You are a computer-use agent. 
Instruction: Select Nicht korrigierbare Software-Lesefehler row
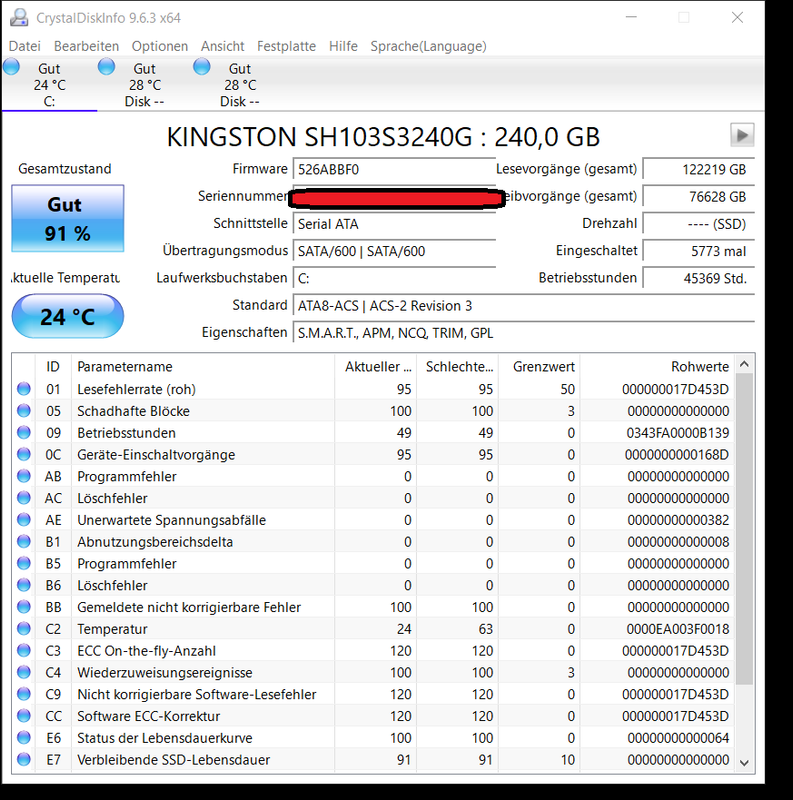[373, 694]
